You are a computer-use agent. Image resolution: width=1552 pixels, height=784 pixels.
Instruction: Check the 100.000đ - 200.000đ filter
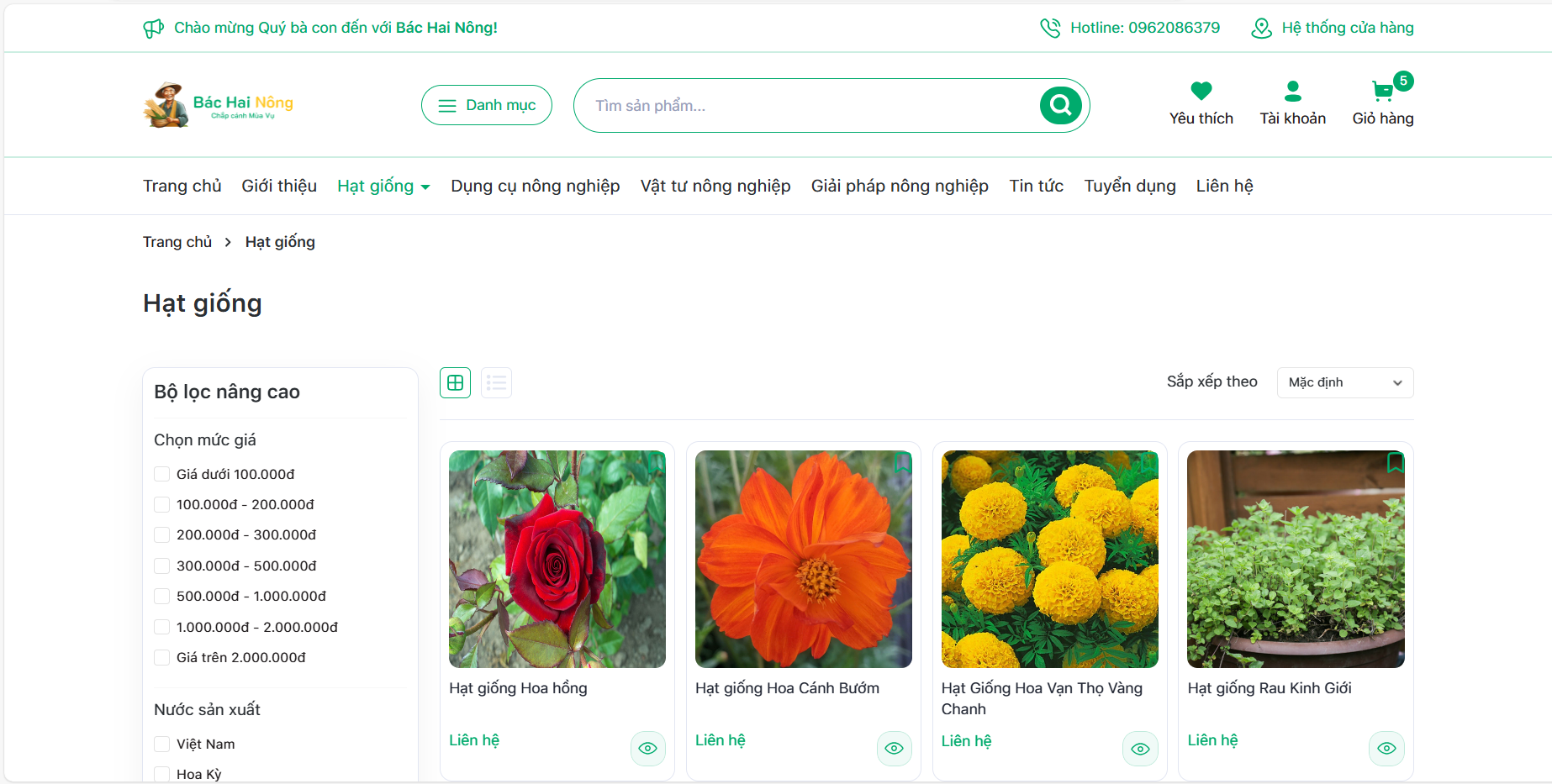(x=162, y=504)
